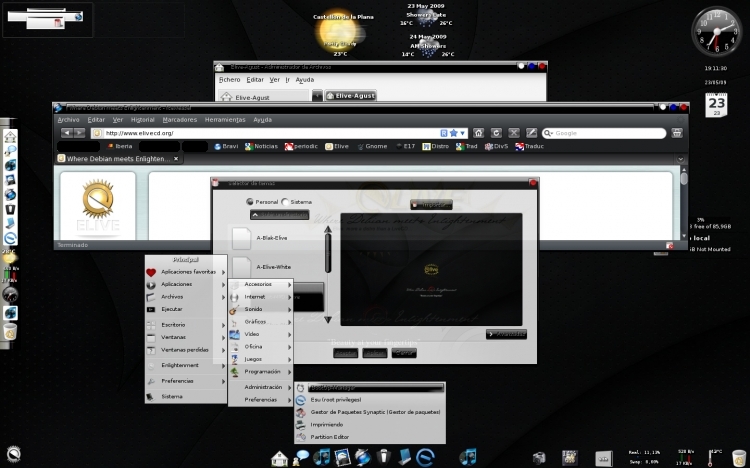Image resolution: width=750 pixels, height=468 pixels.
Task: Click the browser back arrow button
Action: [67, 133]
